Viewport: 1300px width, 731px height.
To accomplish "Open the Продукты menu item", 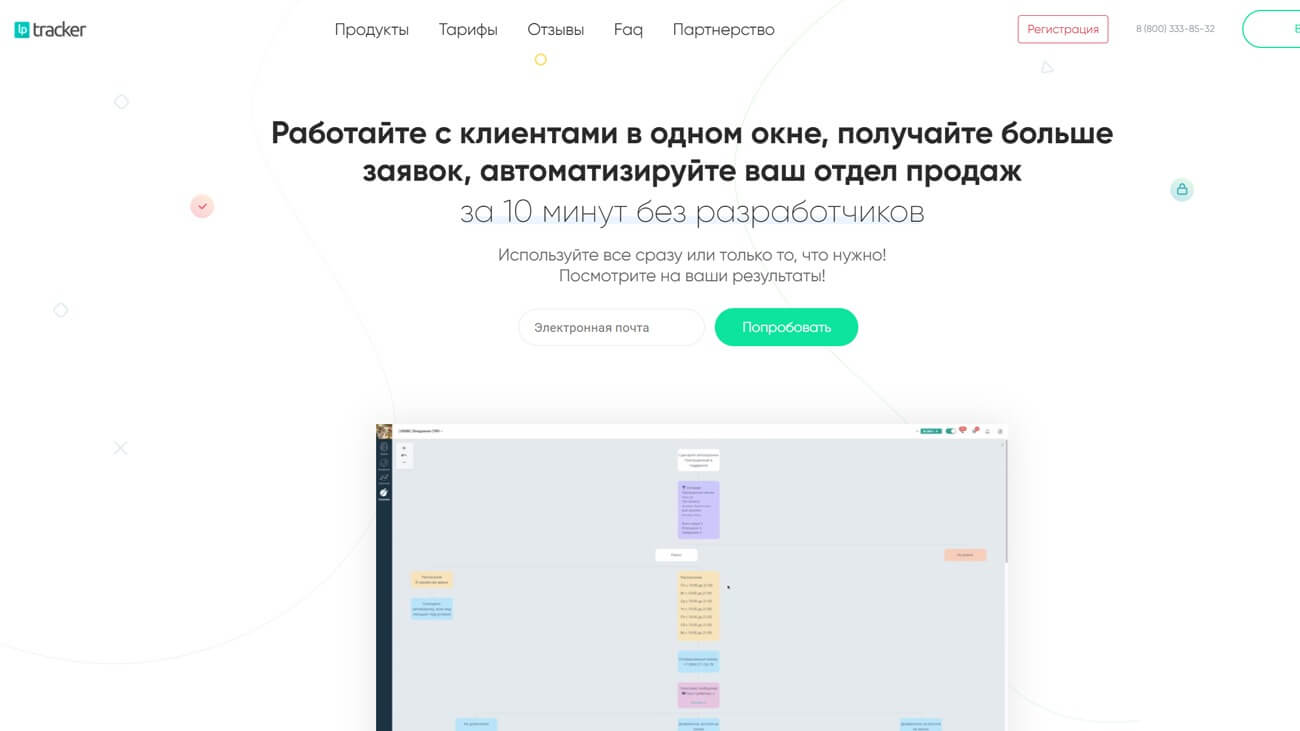I will coord(372,29).
